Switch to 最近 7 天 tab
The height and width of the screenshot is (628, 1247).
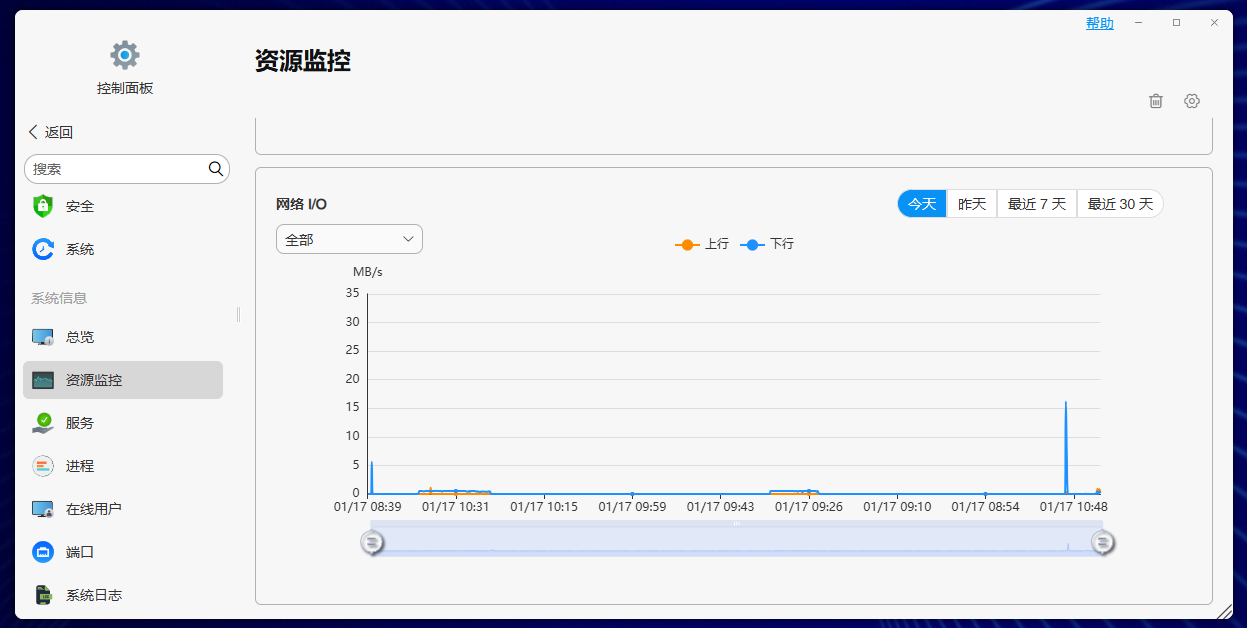pos(1037,204)
